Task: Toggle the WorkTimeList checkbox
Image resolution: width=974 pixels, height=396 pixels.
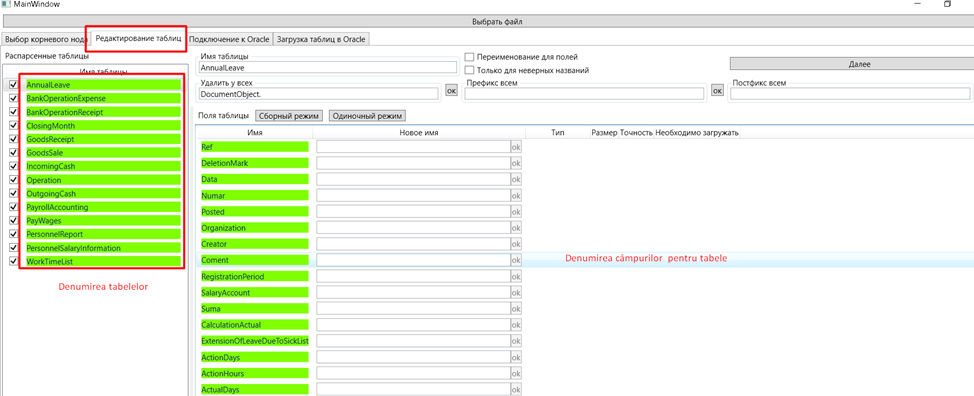Action: (x=14, y=262)
